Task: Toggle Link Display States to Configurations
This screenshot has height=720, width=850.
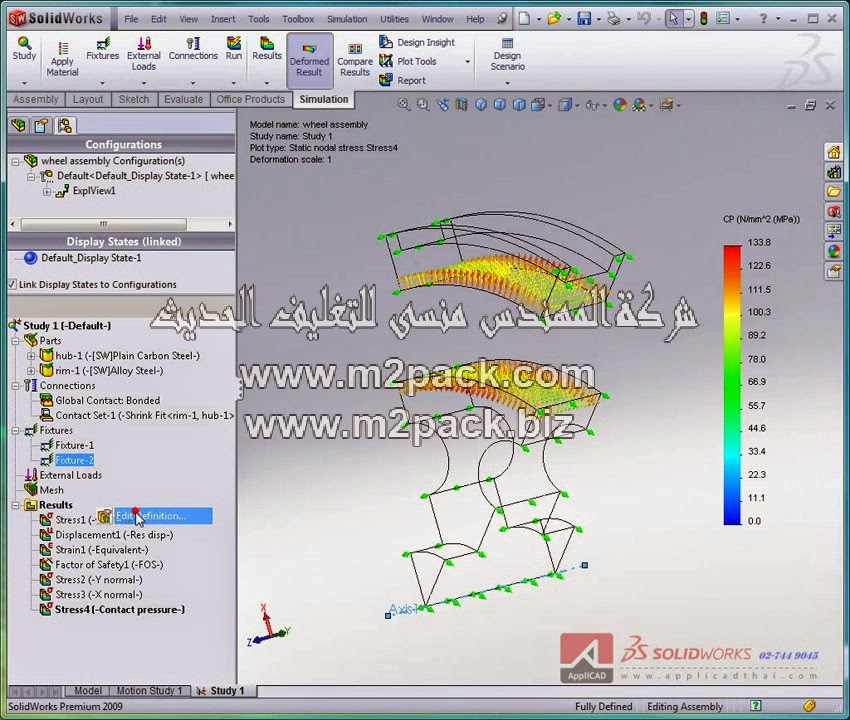Action: (12, 284)
